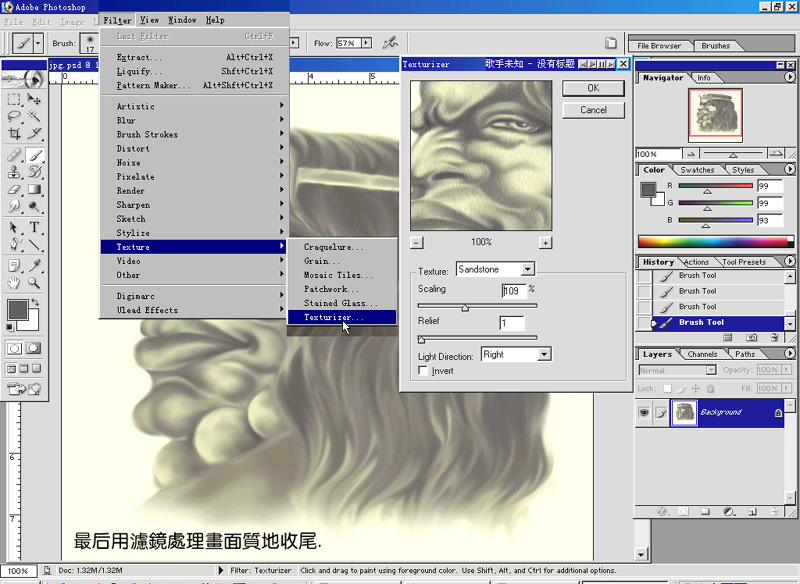Select the Hand tool
Viewport: 800px width, 584px height.
point(14,283)
